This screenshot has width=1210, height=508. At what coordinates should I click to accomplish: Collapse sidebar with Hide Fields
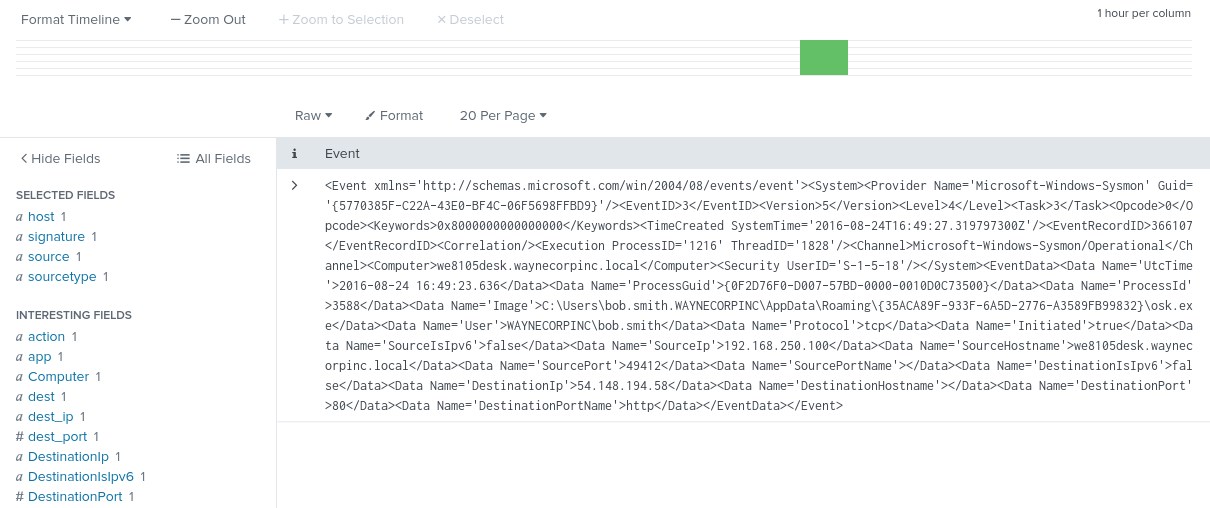(61, 158)
